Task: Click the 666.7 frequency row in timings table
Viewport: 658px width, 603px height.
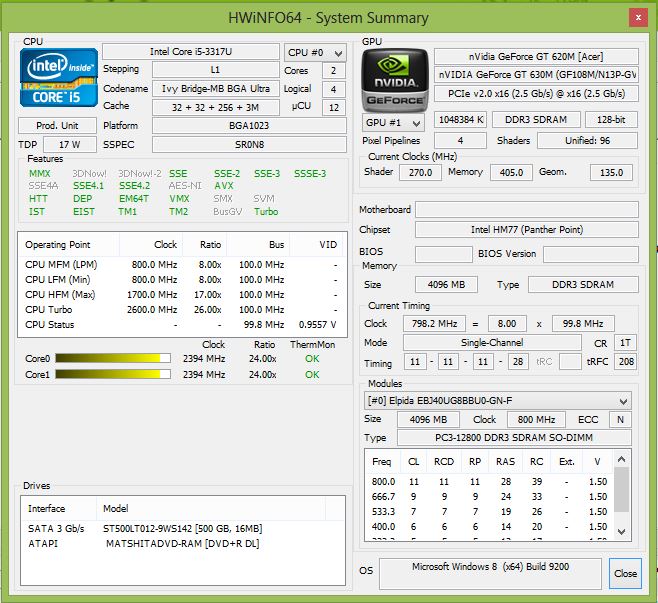Action: pos(489,497)
